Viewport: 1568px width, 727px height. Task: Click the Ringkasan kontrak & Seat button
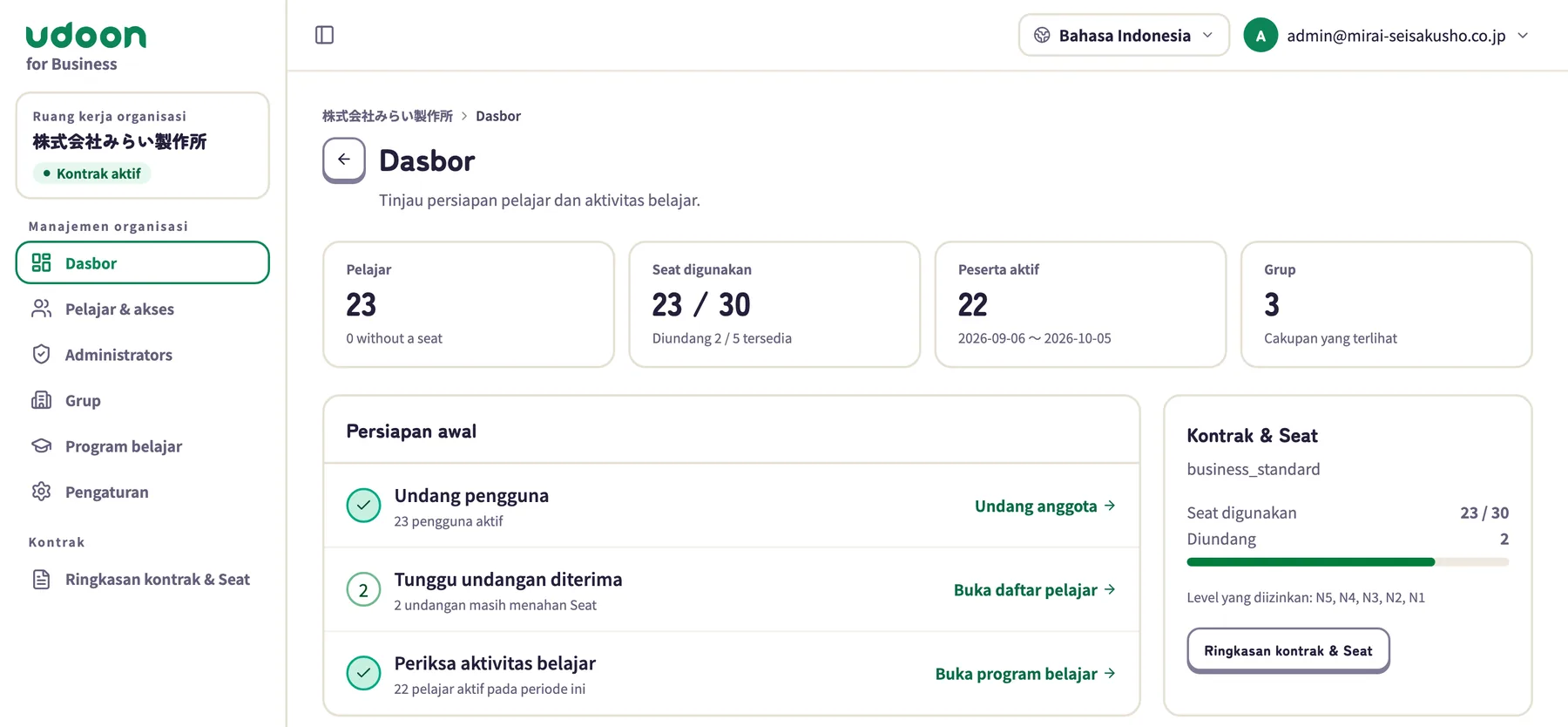coord(1288,650)
